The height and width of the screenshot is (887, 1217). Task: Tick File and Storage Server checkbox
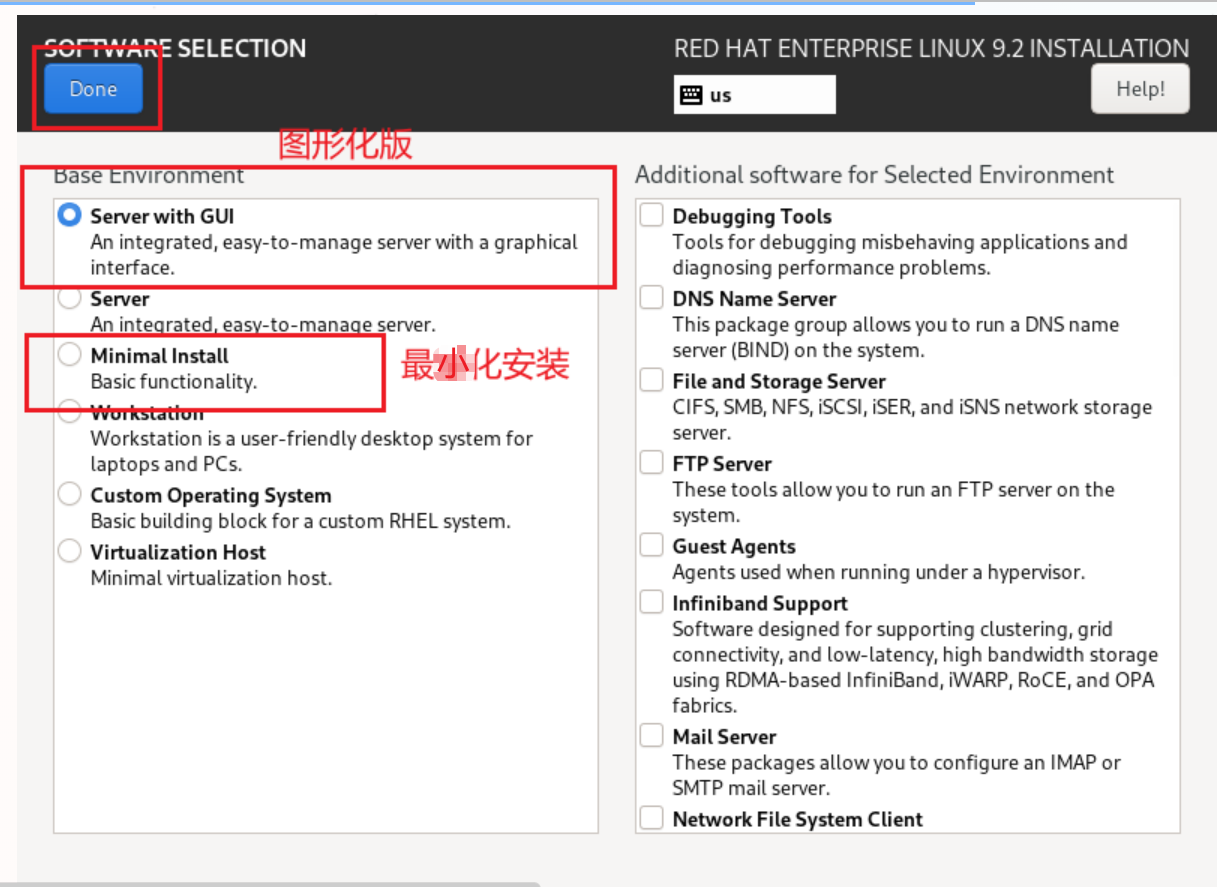pyautogui.click(x=652, y=381)
